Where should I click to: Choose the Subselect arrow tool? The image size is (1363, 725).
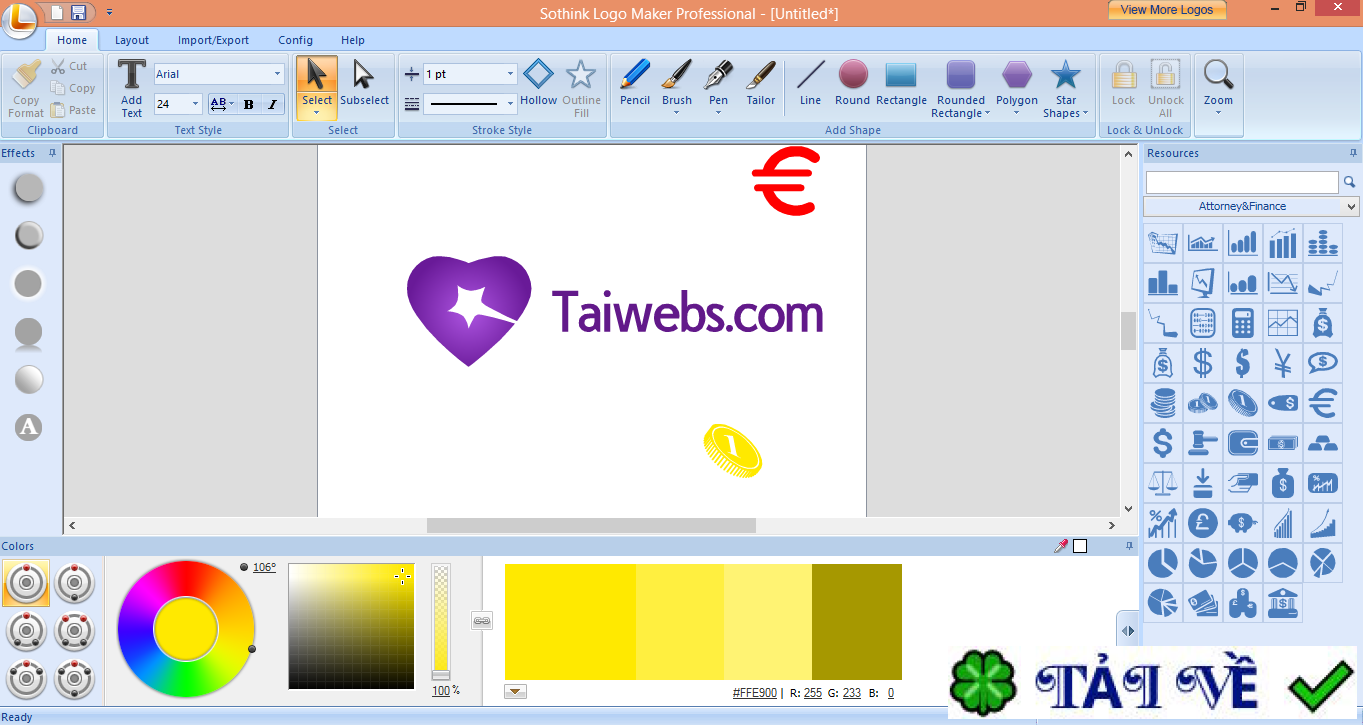(x=364, y=82)
